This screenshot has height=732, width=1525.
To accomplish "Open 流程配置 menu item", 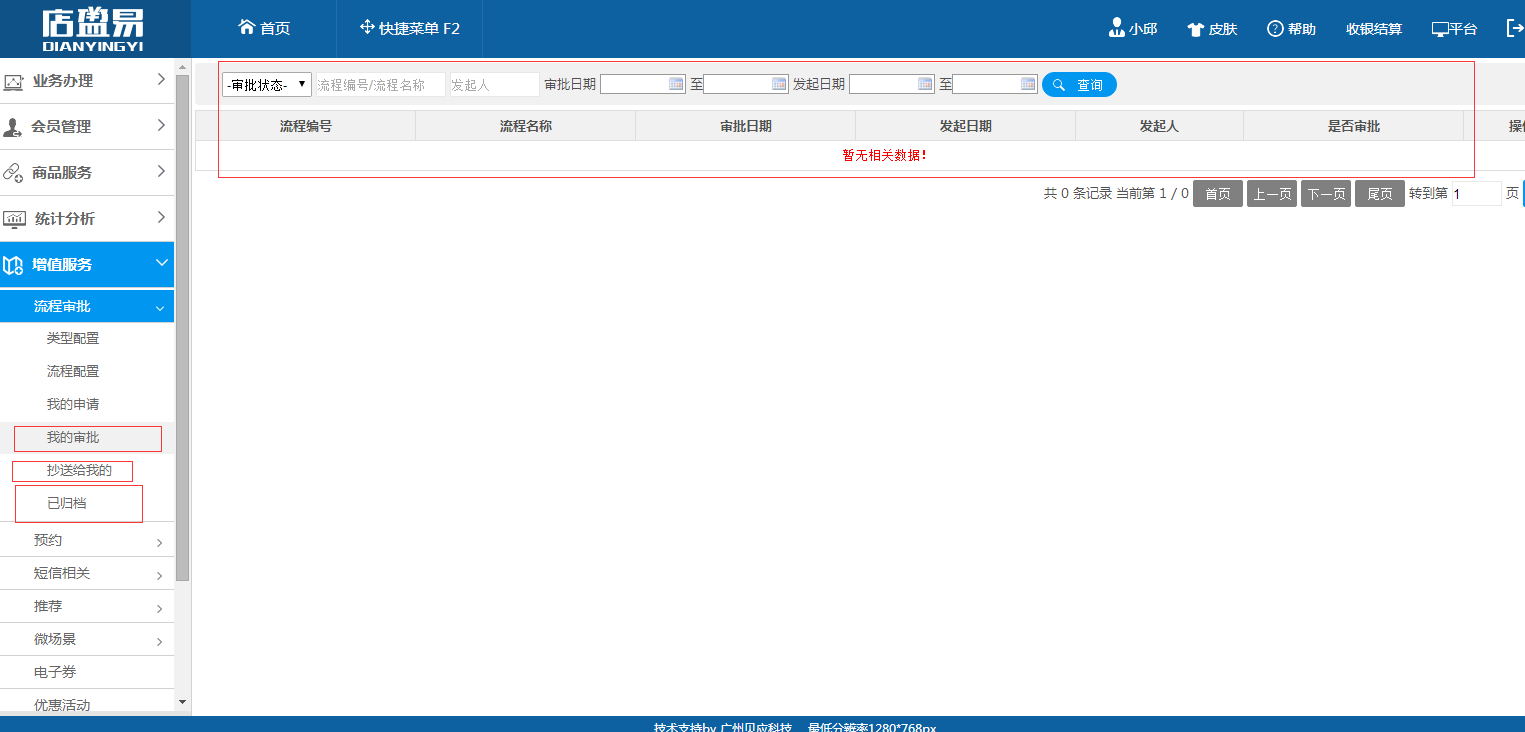I will point(73,371).
